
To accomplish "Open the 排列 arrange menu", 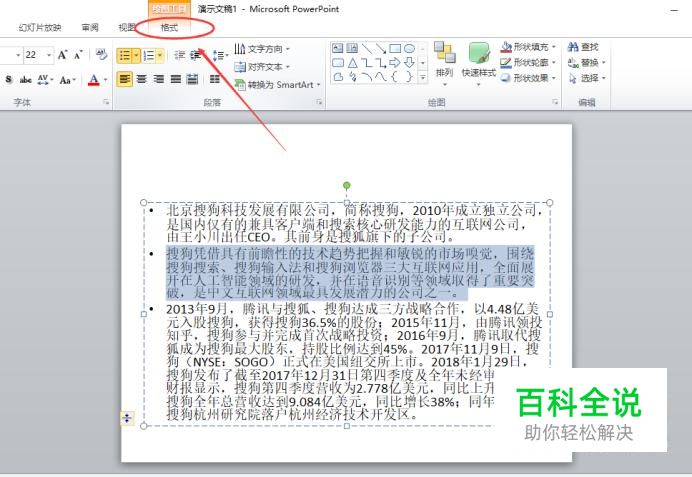I will point(444,64).
